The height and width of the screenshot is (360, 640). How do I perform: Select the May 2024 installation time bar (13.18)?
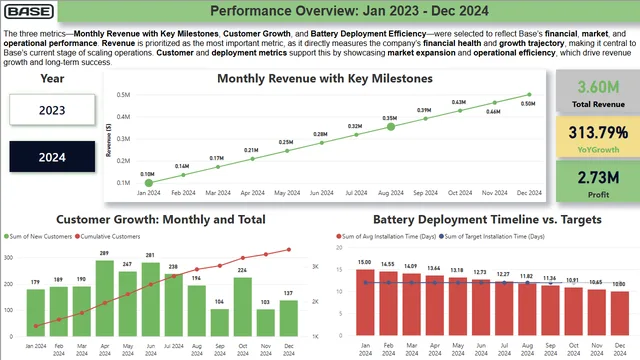[x=458, y=307]
